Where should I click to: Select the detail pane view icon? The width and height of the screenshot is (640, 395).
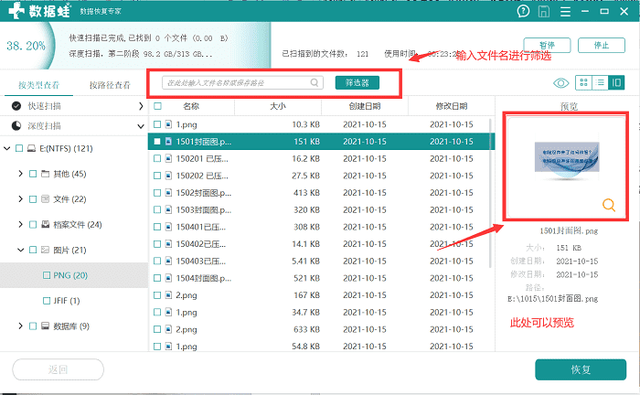(x=616, y=83)
